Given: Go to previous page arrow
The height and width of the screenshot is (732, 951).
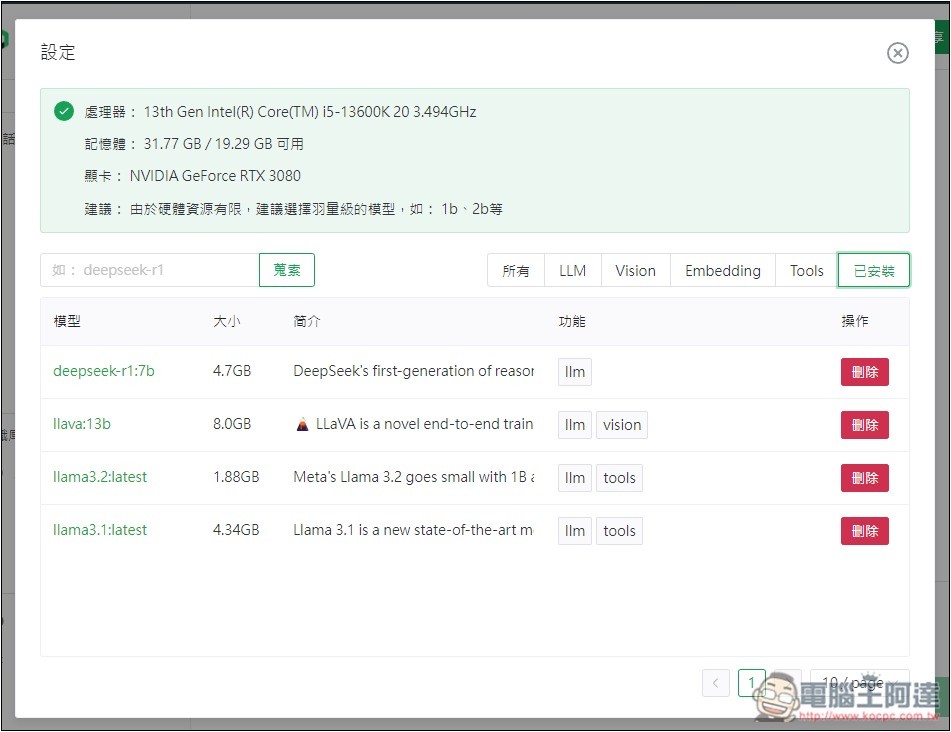Looking at the screenshot, I should [x=716, y=684].
